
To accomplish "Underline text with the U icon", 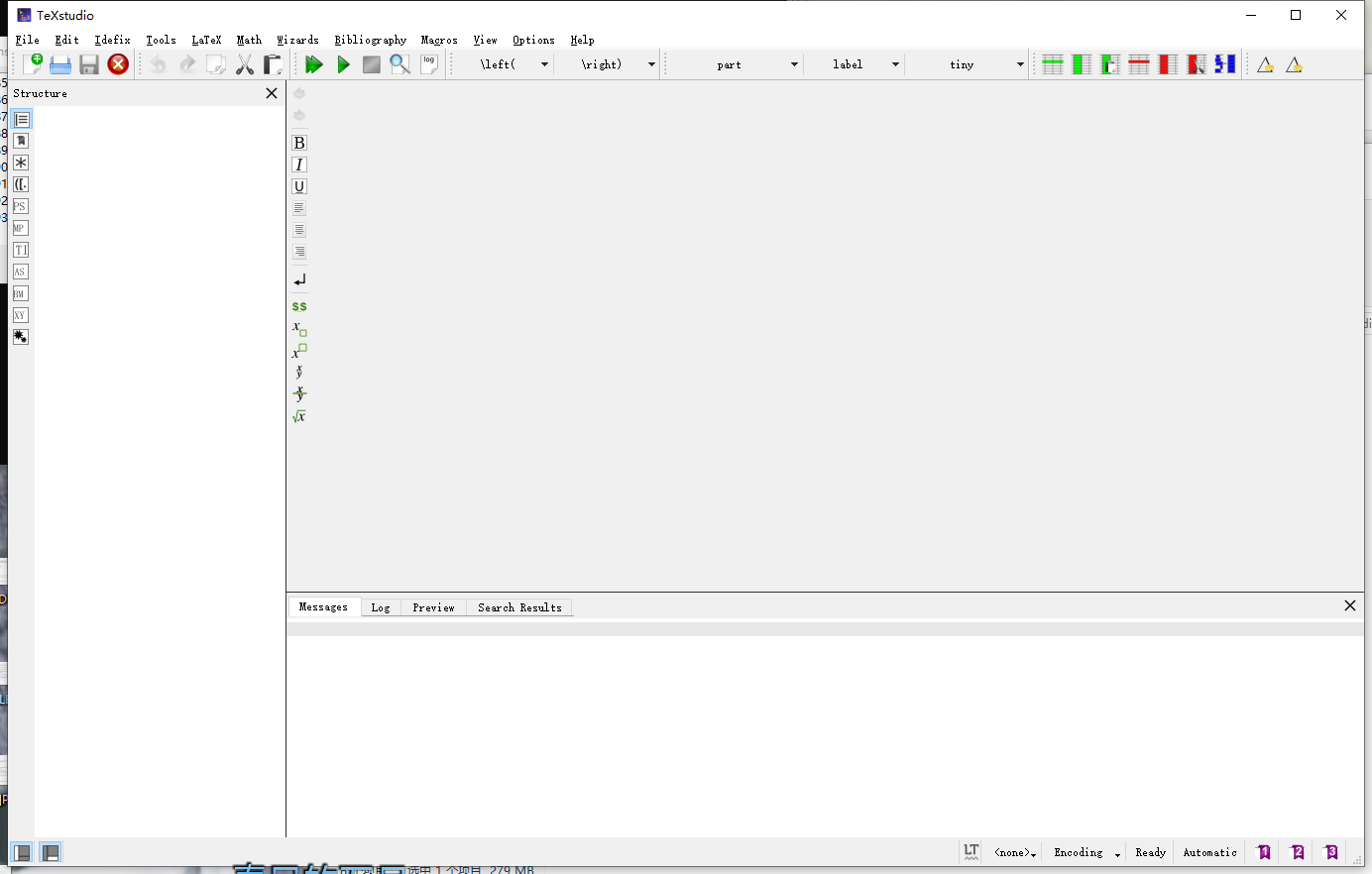I will click(299, 186).
